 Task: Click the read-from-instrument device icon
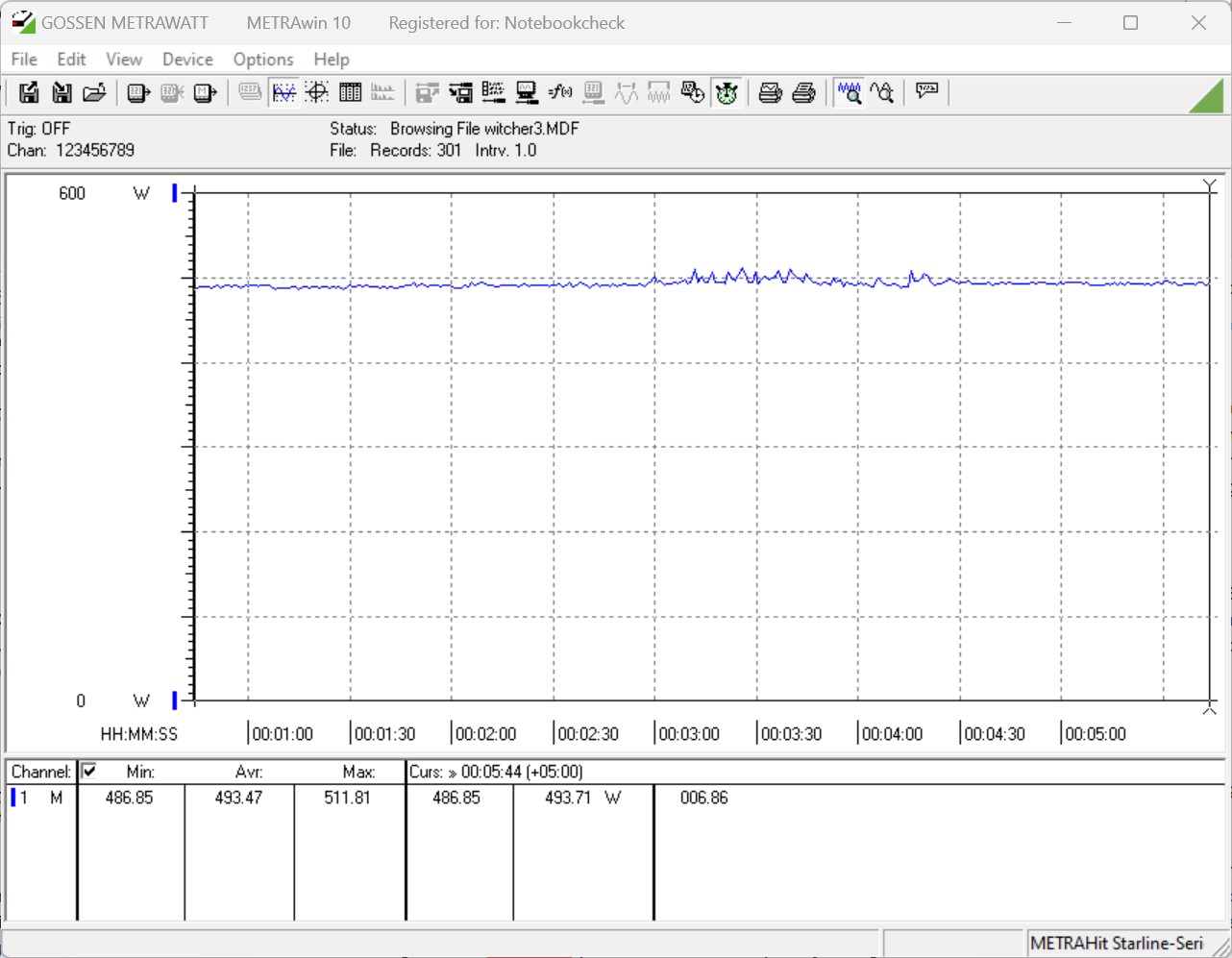pyautogui.click(x=138, y=92)
